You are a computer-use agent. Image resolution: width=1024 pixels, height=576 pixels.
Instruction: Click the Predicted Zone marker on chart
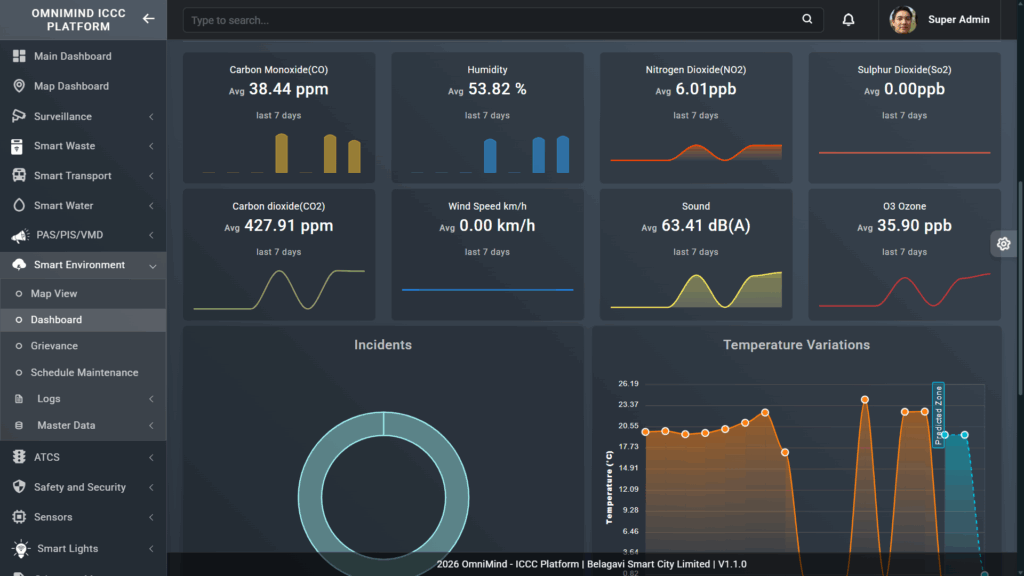(x=938, y=414)
